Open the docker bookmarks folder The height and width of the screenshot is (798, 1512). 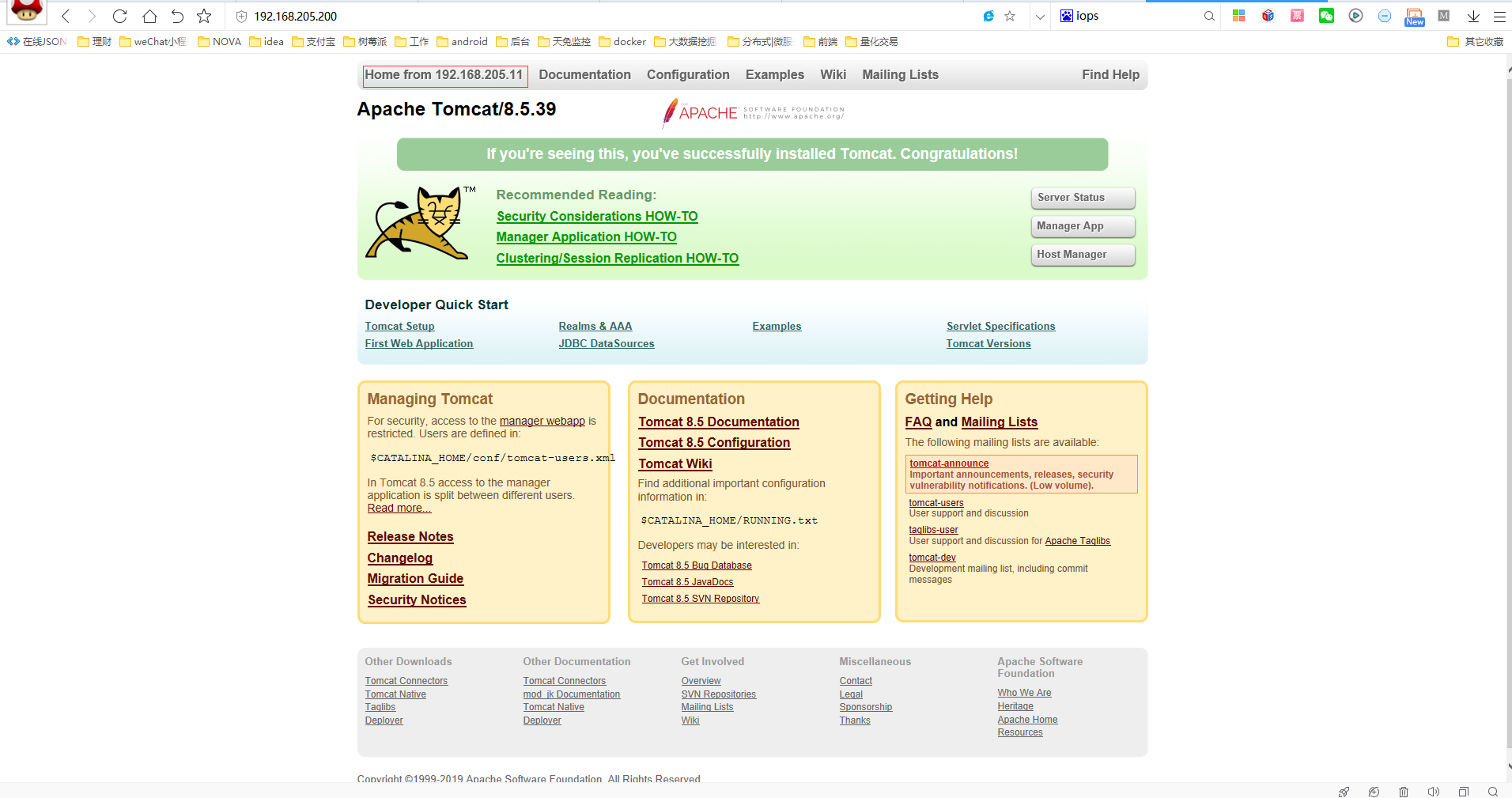[x=622, y=42]
